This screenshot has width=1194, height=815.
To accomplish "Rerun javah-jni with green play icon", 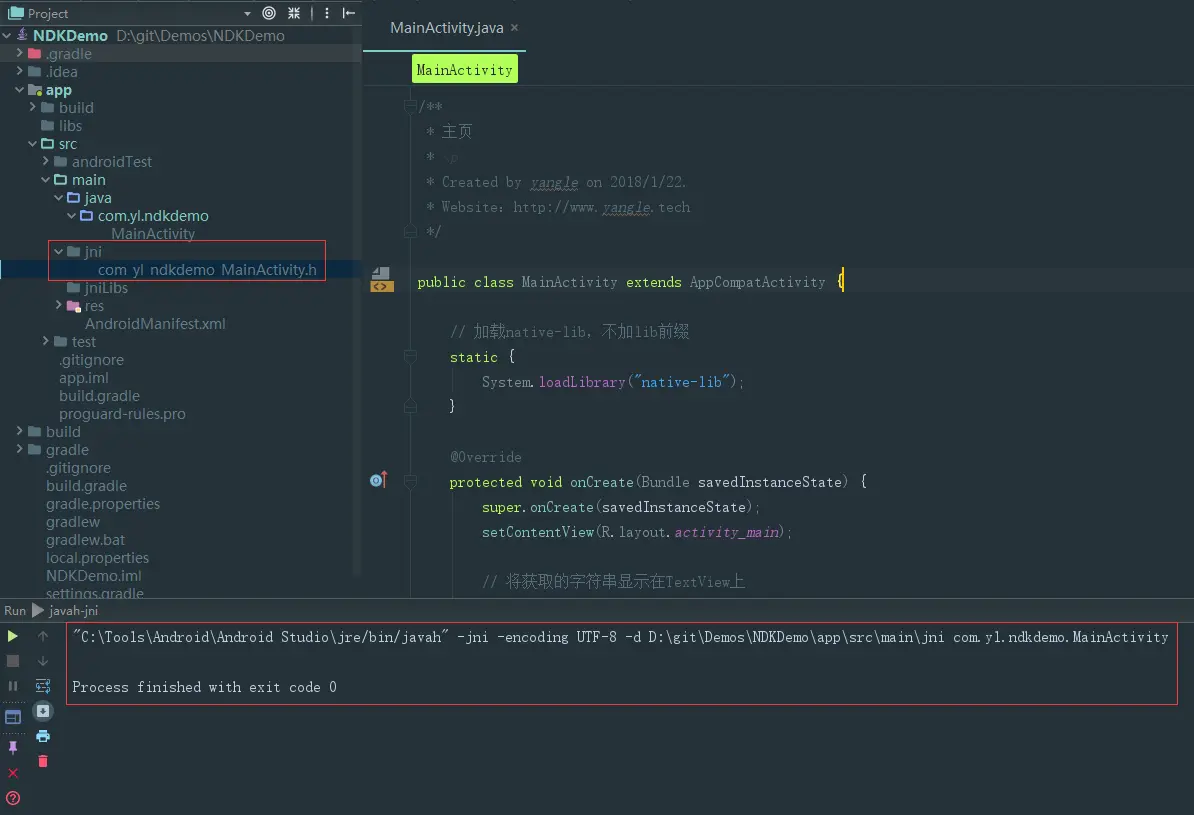I will tap(13, 636).
